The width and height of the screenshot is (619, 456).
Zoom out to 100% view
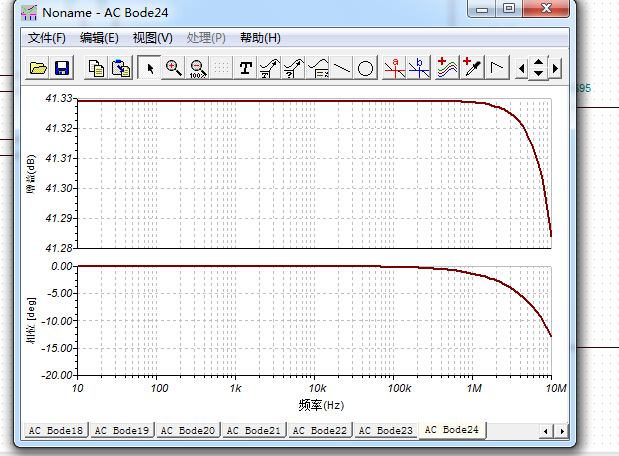click(x=197, y=68)
